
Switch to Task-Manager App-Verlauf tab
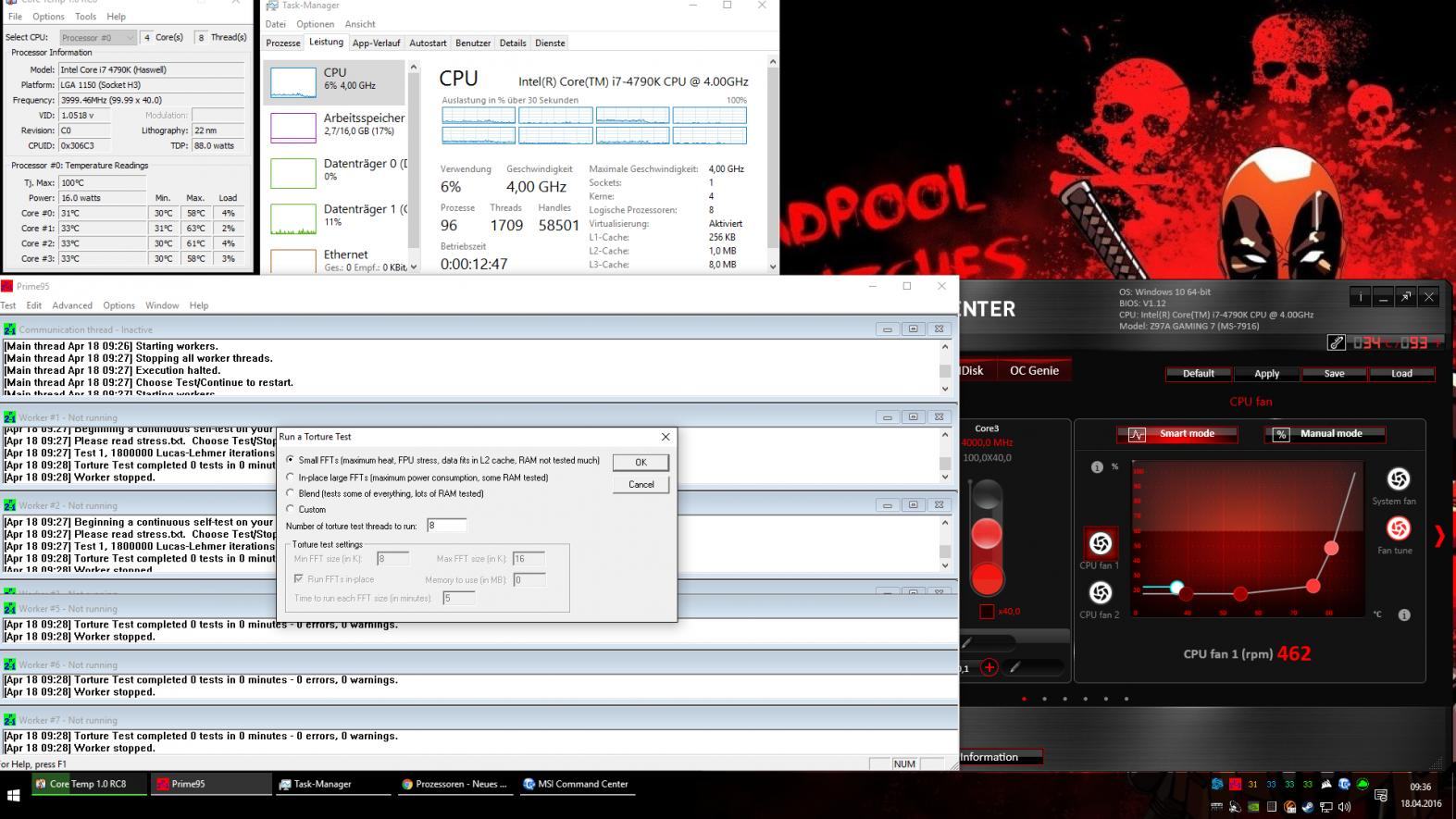tap(376, 43)
